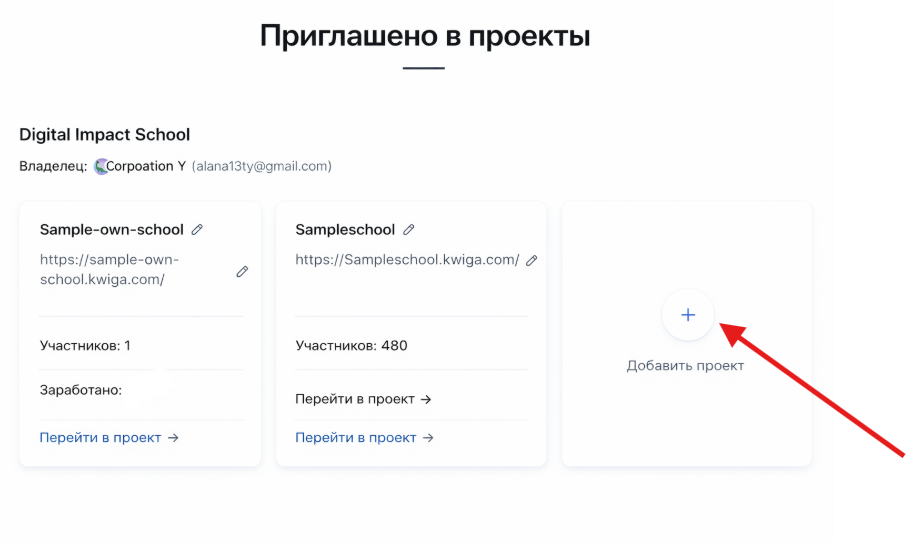Image resolution: width=906 pixels, height=542 pixels.
Task: Click the owner email alana13ty@gmail.com
Action: (x=261, y=167)
